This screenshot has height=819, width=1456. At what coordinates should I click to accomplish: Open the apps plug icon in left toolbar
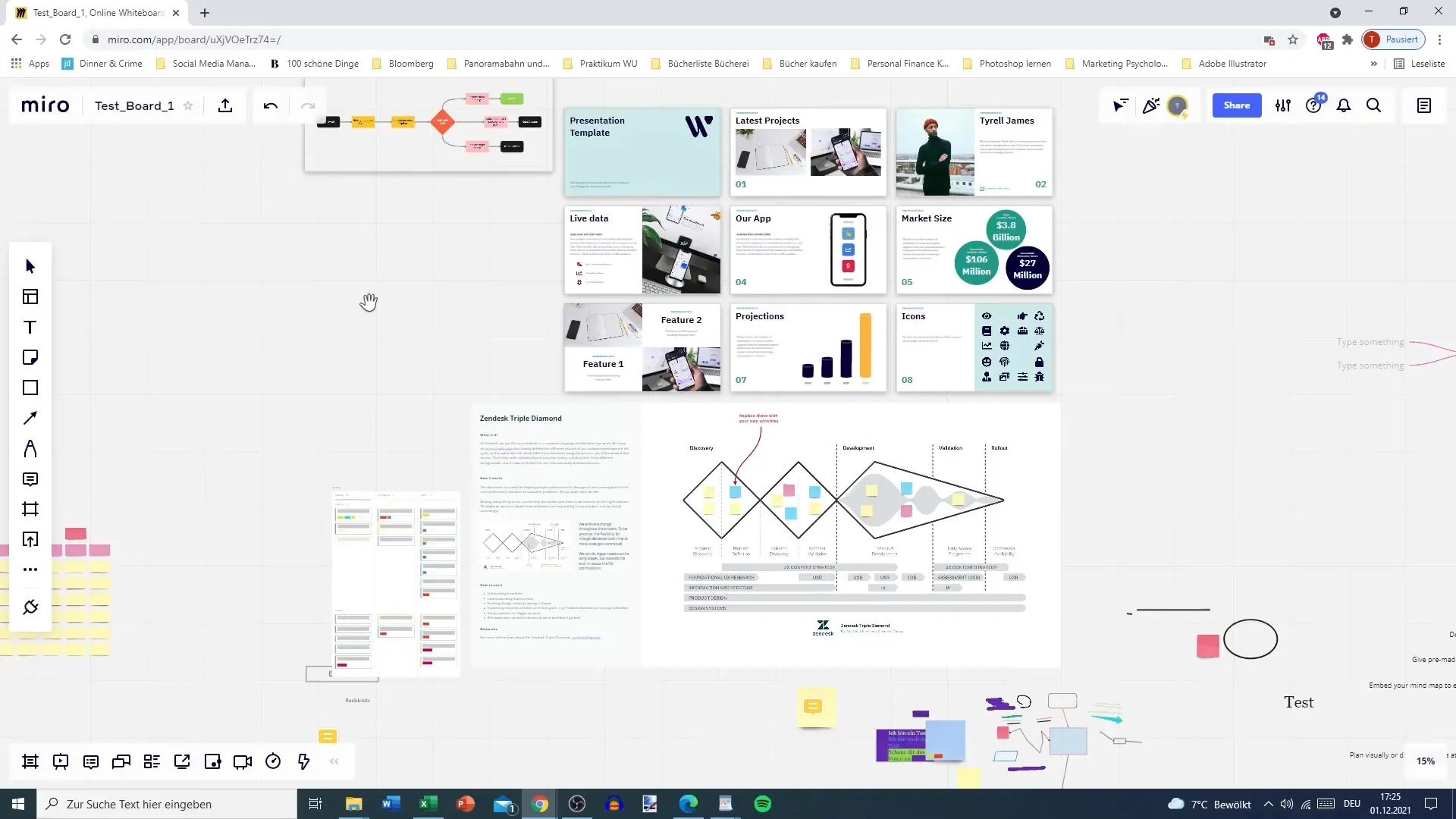pos(30,607)
